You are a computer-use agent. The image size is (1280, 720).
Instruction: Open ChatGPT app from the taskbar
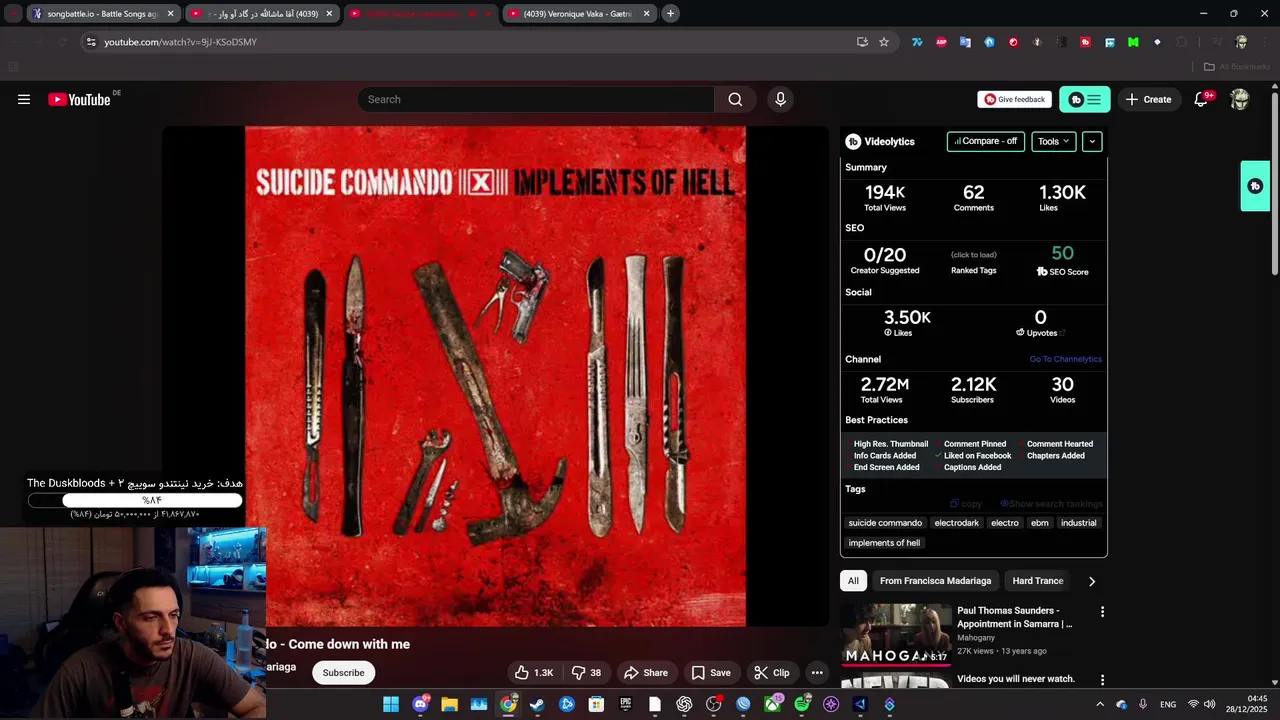point(684,704)
